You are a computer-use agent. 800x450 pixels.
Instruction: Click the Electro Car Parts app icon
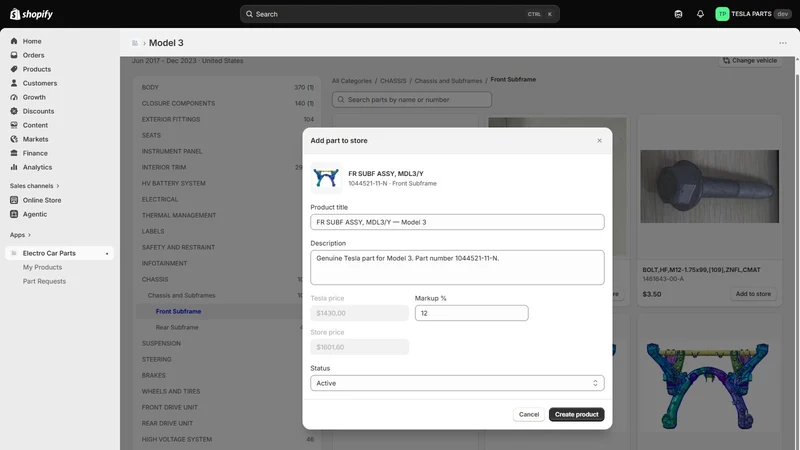tap(14, 253)
